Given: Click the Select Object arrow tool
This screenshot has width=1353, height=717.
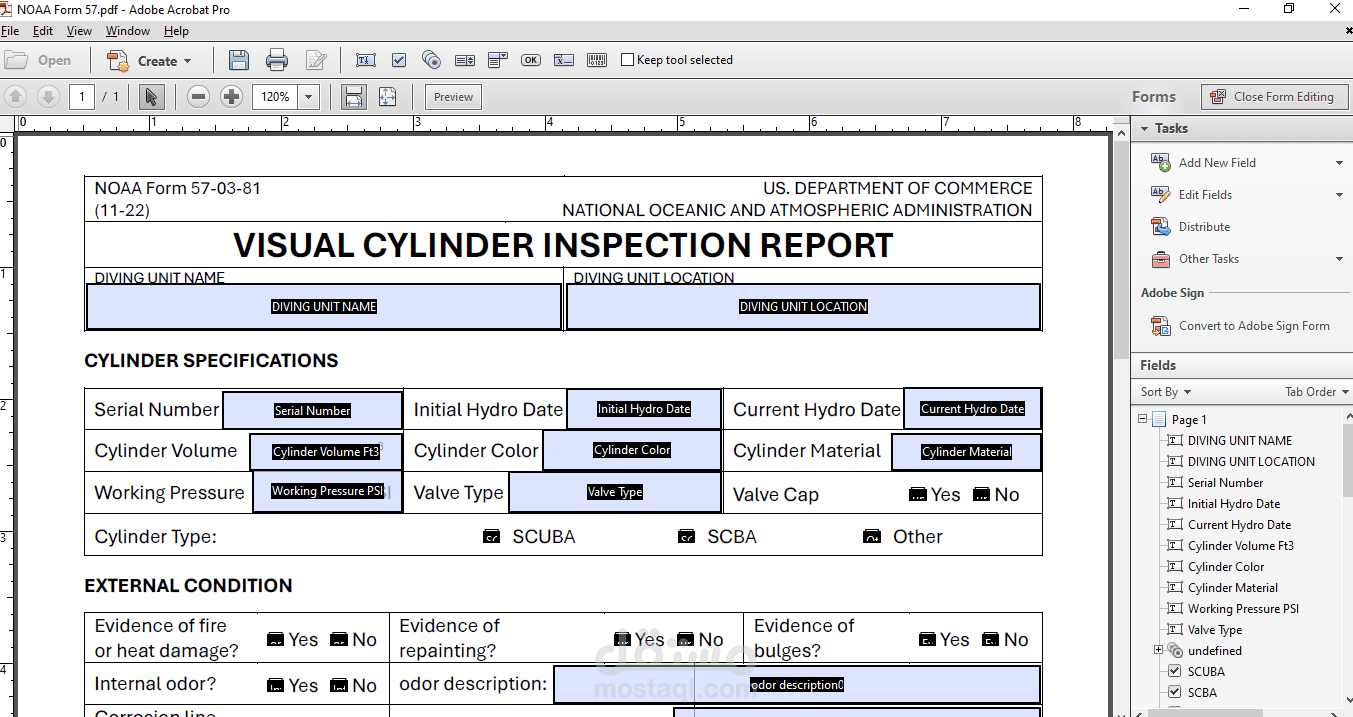Looking at the screenshot, I should point(151,97).
